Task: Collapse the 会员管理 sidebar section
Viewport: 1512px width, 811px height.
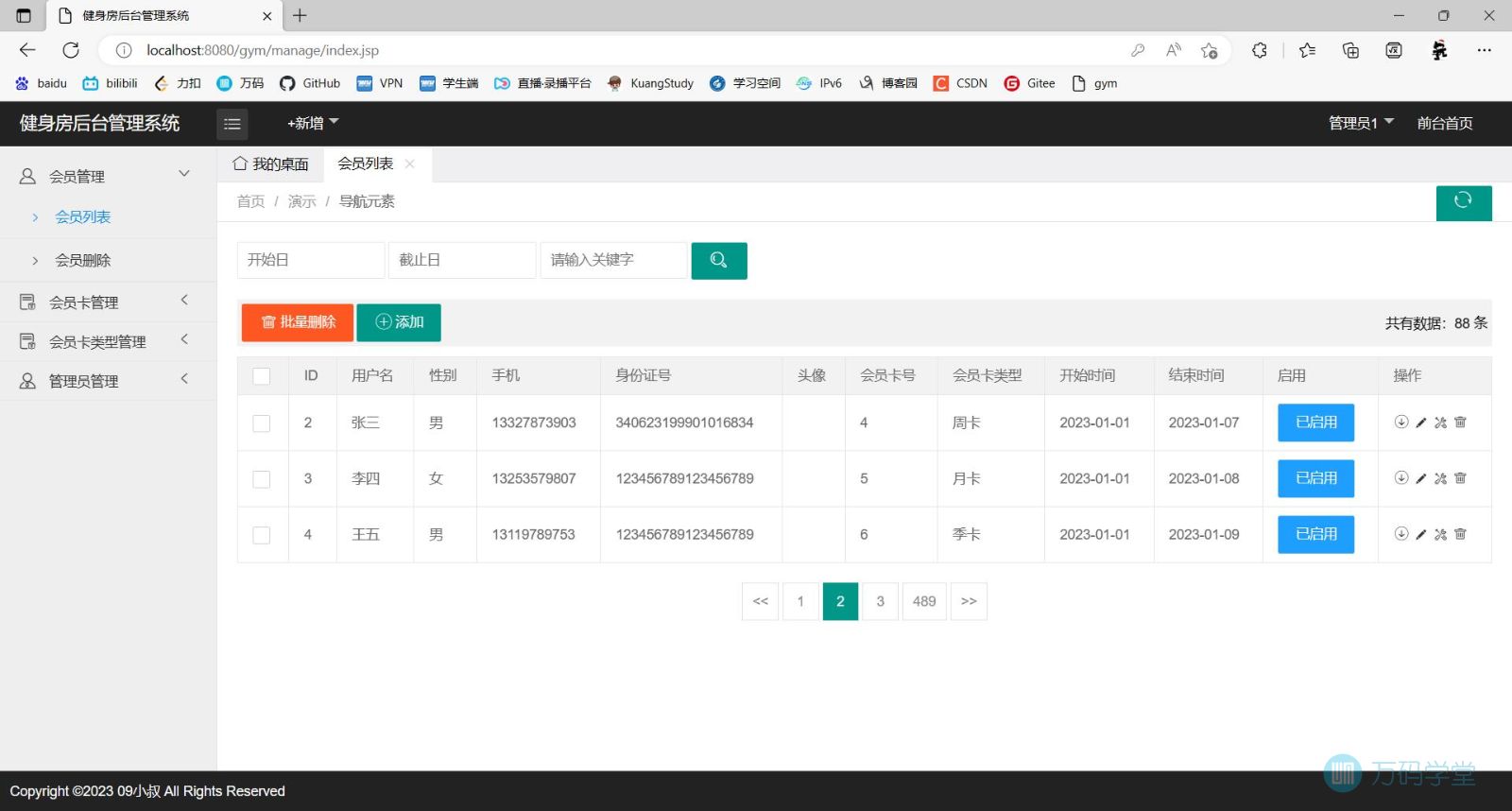Action: click(108, 176)
